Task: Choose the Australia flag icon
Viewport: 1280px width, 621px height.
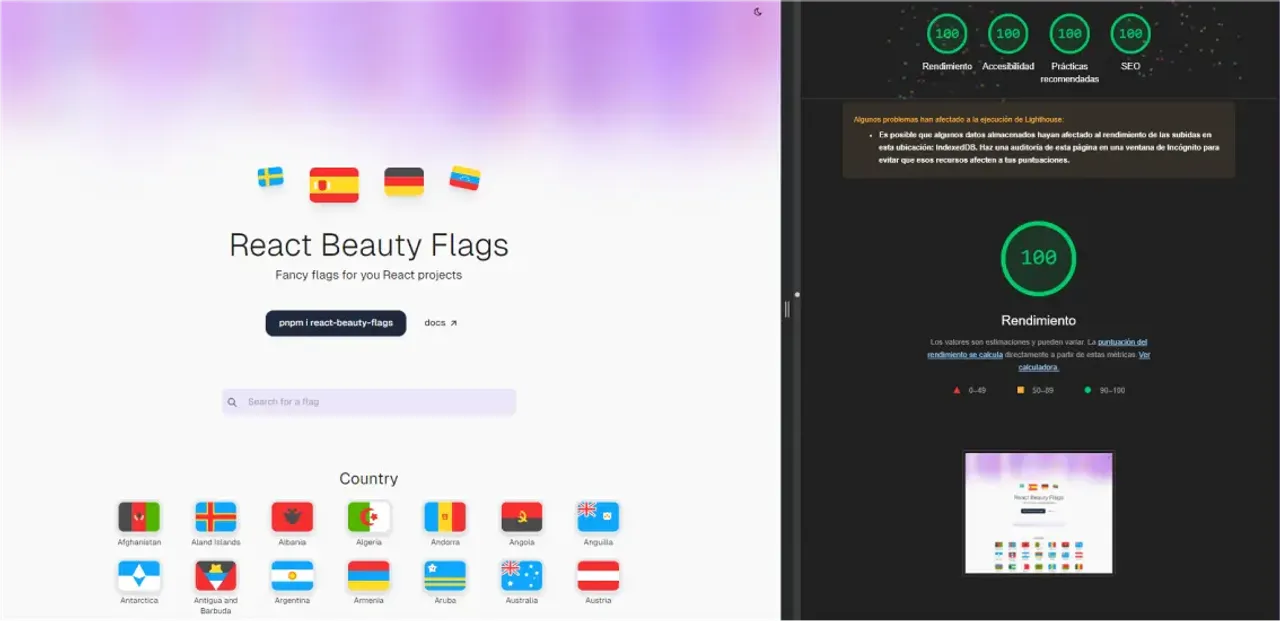Action: tap(521, 575)
